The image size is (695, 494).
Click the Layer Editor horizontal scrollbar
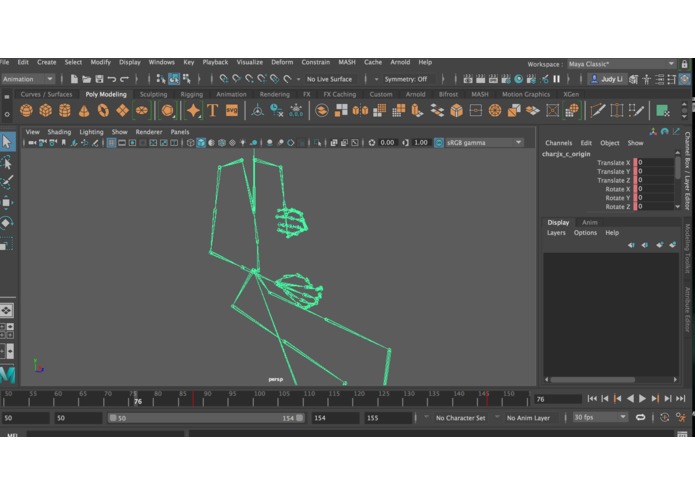(592, 380)
